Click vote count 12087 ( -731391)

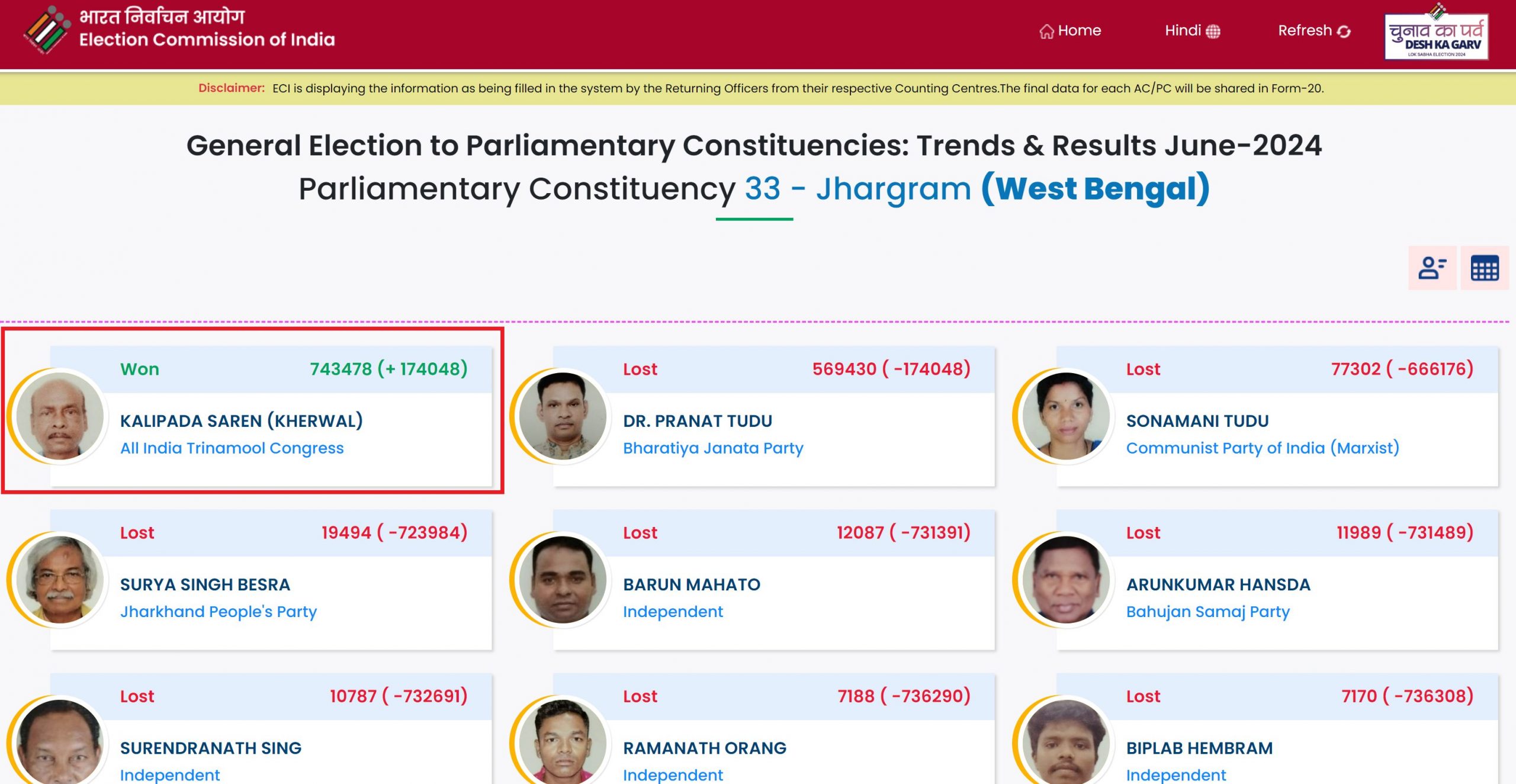click(904, 532)
